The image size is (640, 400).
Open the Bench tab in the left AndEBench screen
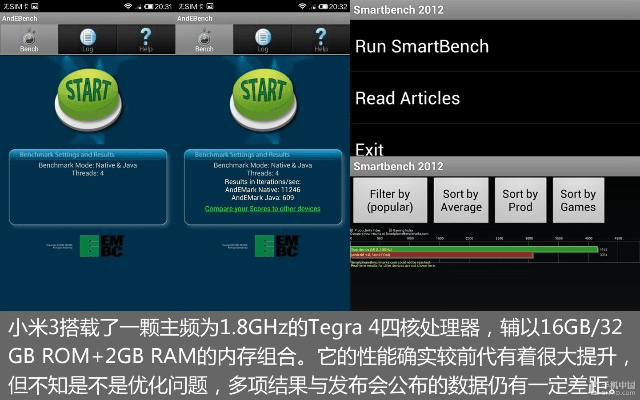pos(29,40)
